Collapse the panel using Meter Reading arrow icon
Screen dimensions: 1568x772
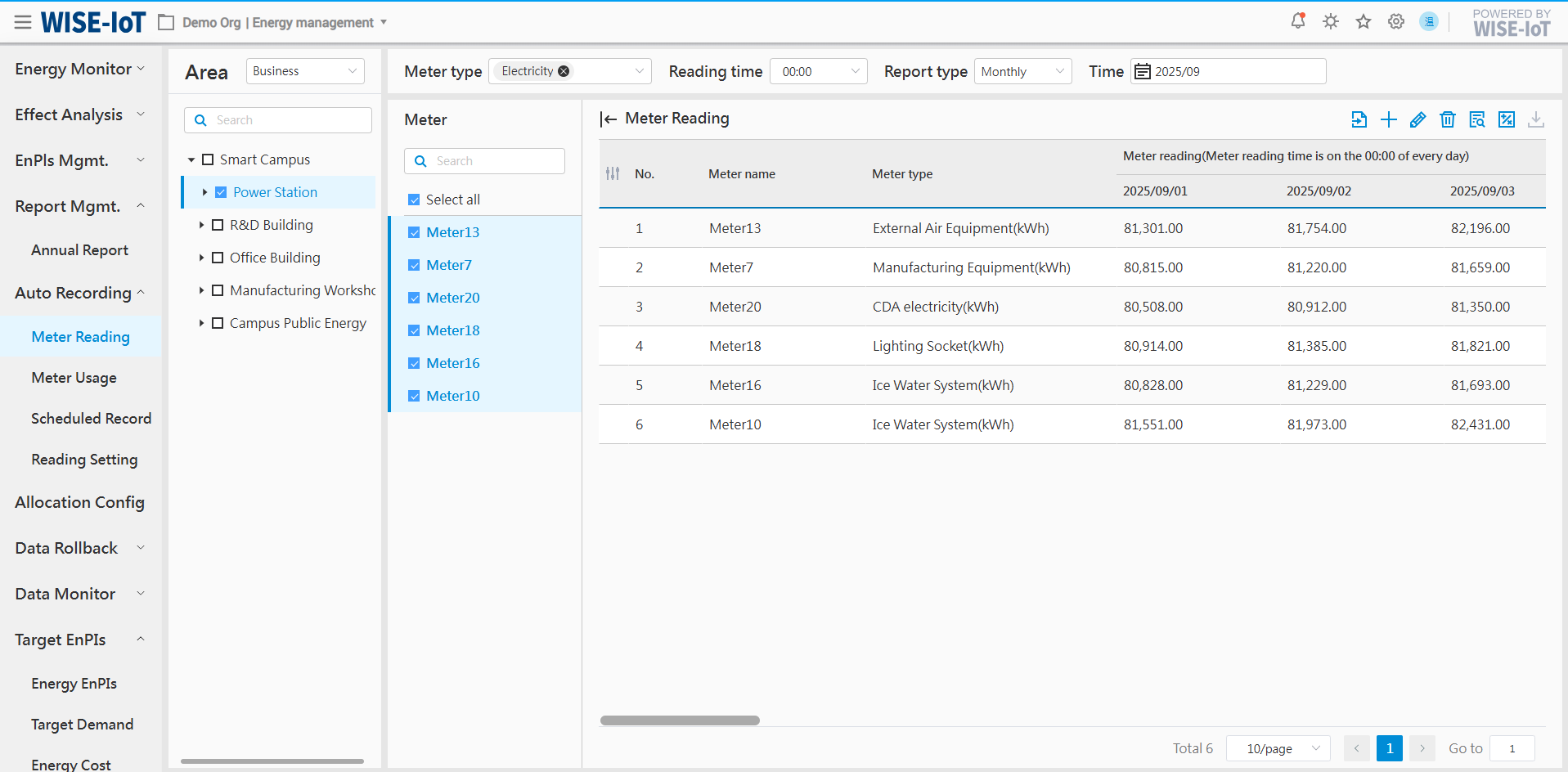608,119
